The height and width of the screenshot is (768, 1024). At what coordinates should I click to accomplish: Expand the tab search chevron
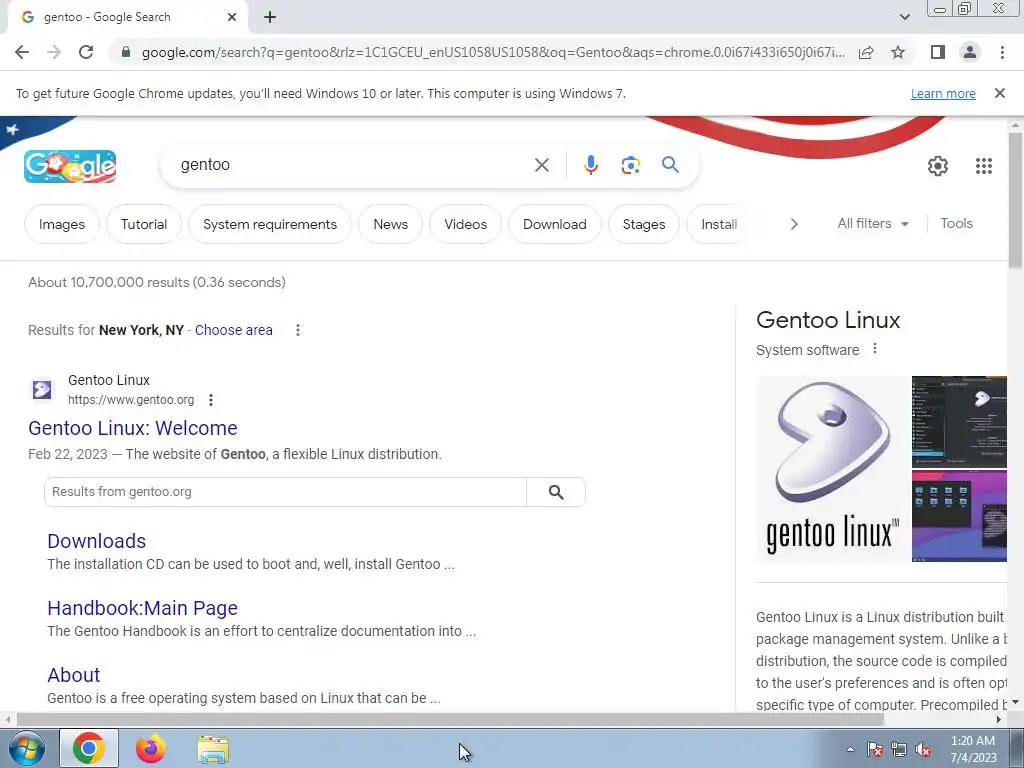coord(904,17)
